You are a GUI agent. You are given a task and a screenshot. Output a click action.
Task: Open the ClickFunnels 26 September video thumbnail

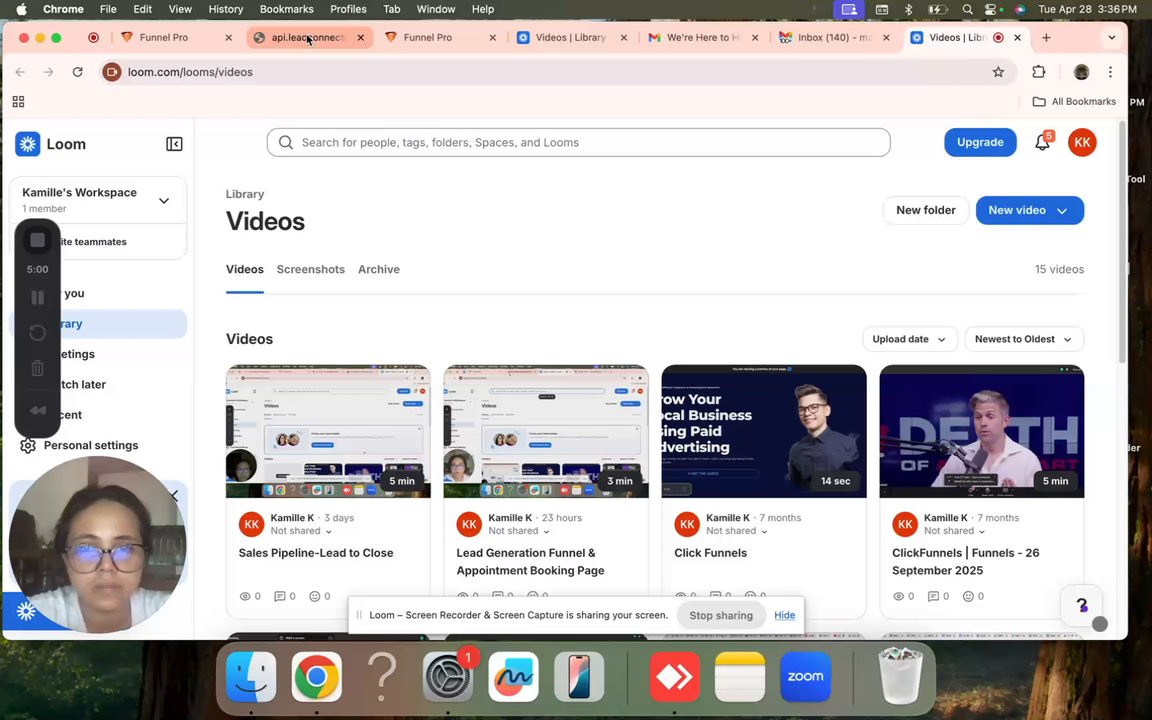click(982, 431)
